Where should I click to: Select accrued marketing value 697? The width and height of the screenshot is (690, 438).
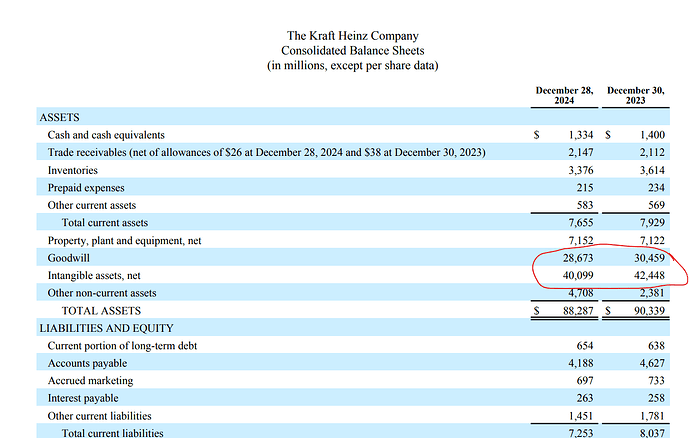585,381
